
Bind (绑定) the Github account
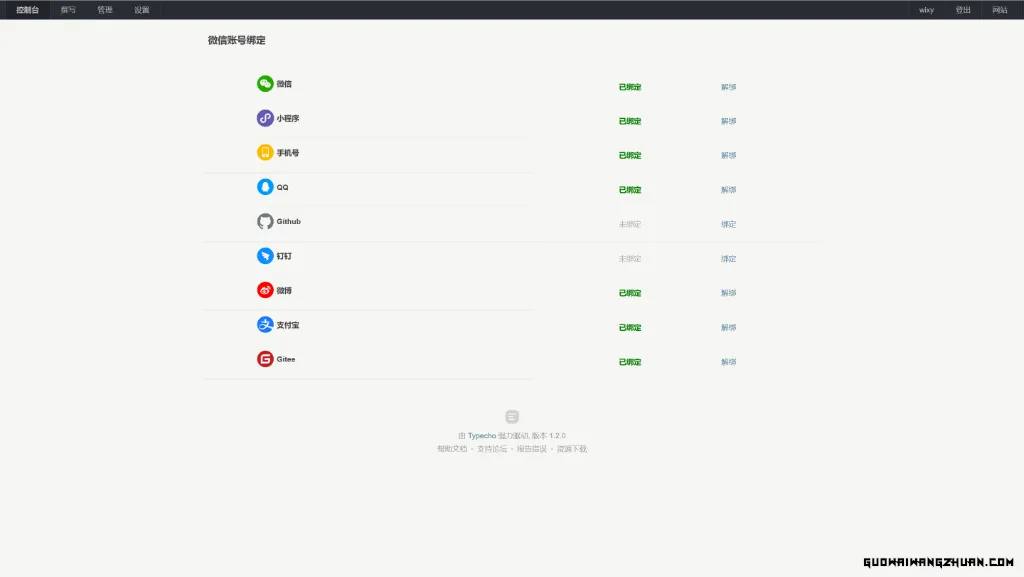[728, 225]
